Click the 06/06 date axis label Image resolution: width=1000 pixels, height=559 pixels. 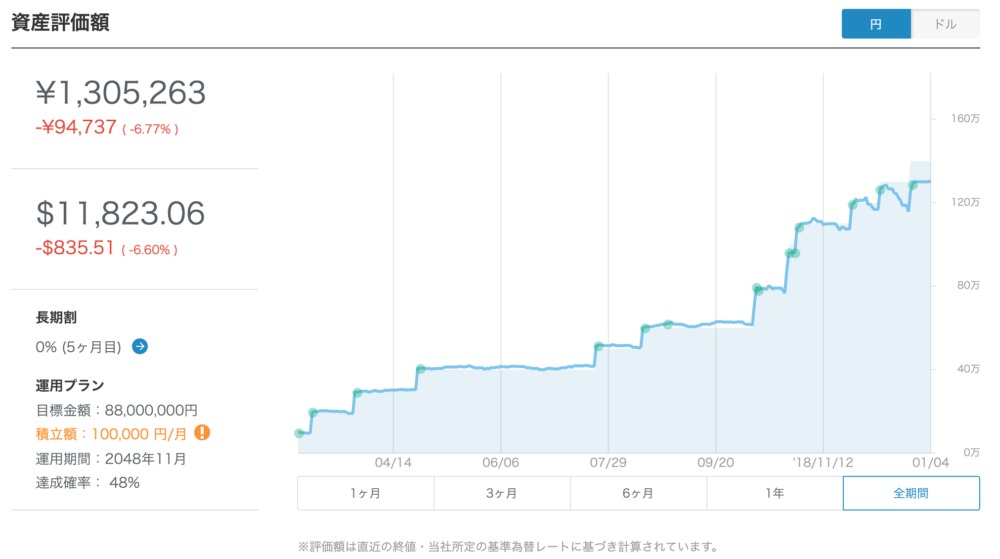(501, 463)
